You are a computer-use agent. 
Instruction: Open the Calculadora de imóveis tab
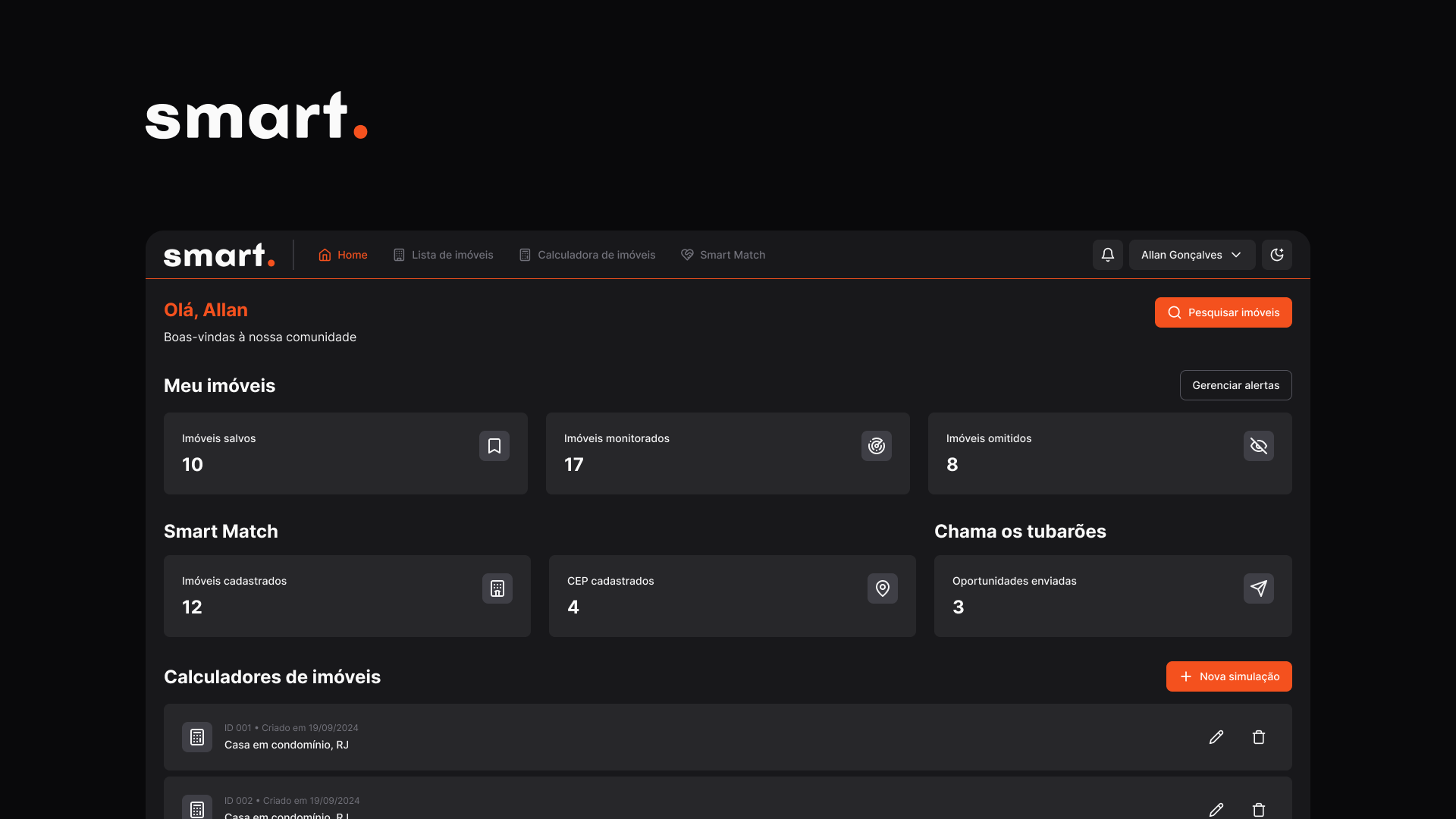point(587,255)
